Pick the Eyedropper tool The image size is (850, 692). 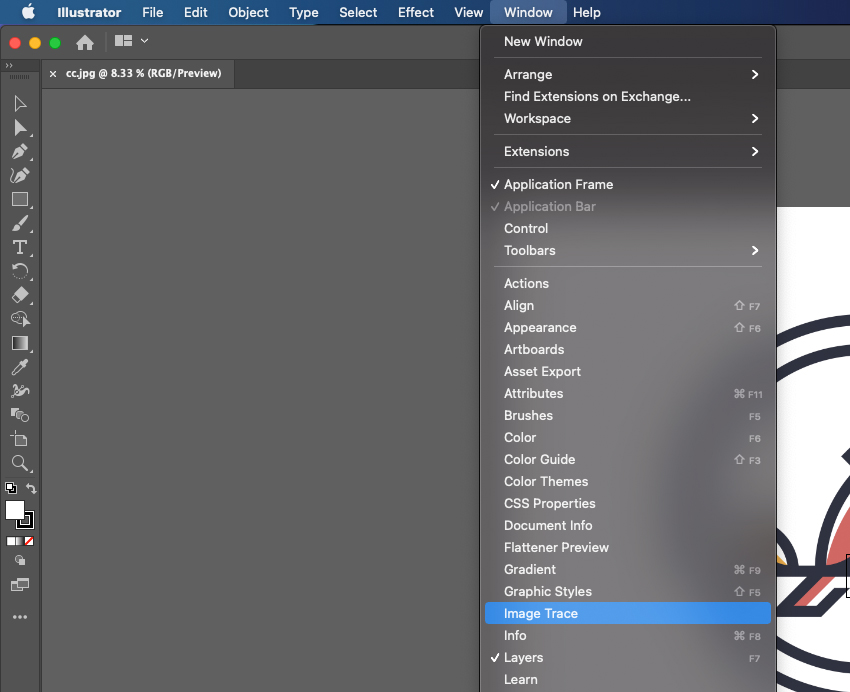(x=20, y=367)
